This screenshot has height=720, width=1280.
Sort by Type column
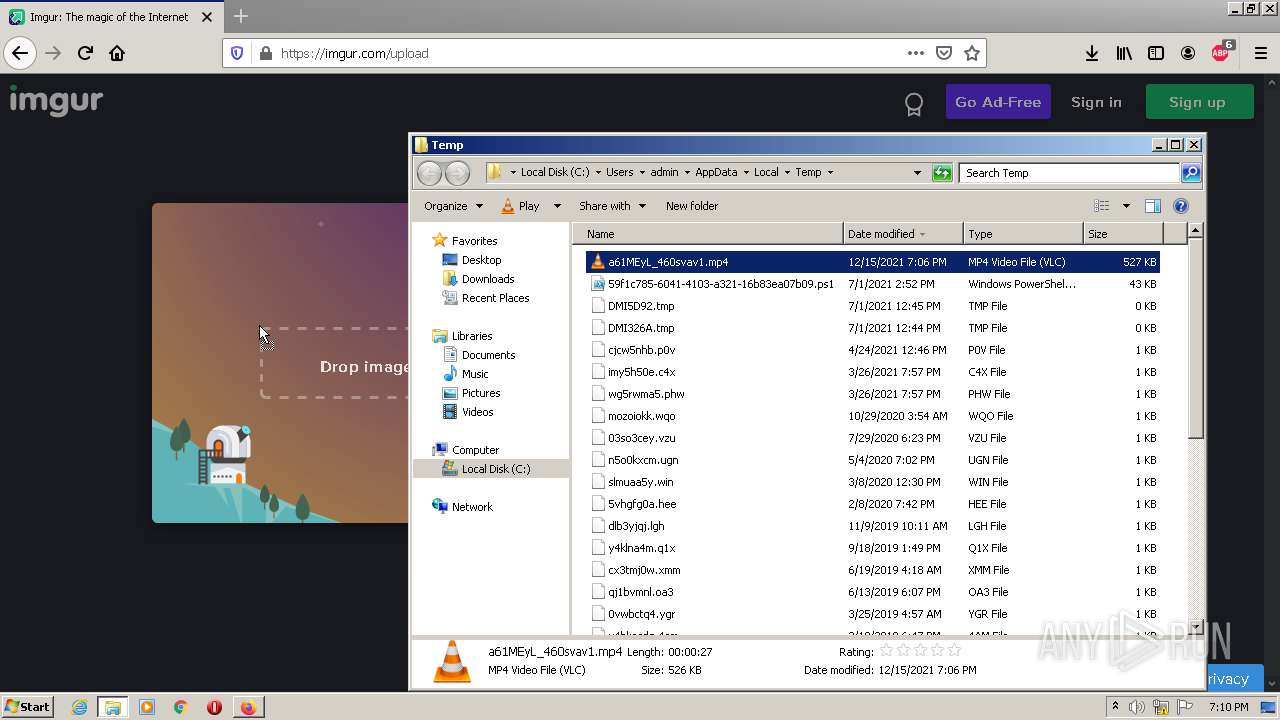(1023, 234)
